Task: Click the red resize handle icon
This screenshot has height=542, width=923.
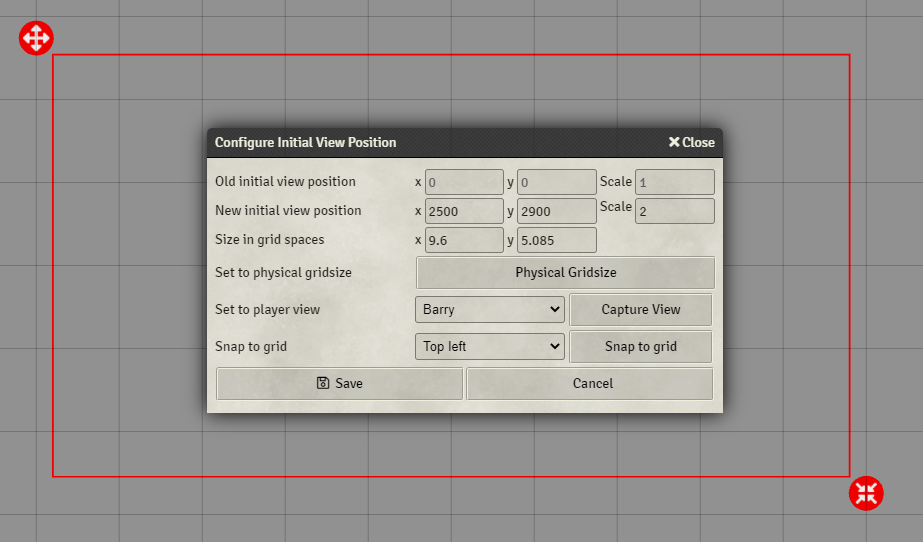Action: click(x=866, y=492)
